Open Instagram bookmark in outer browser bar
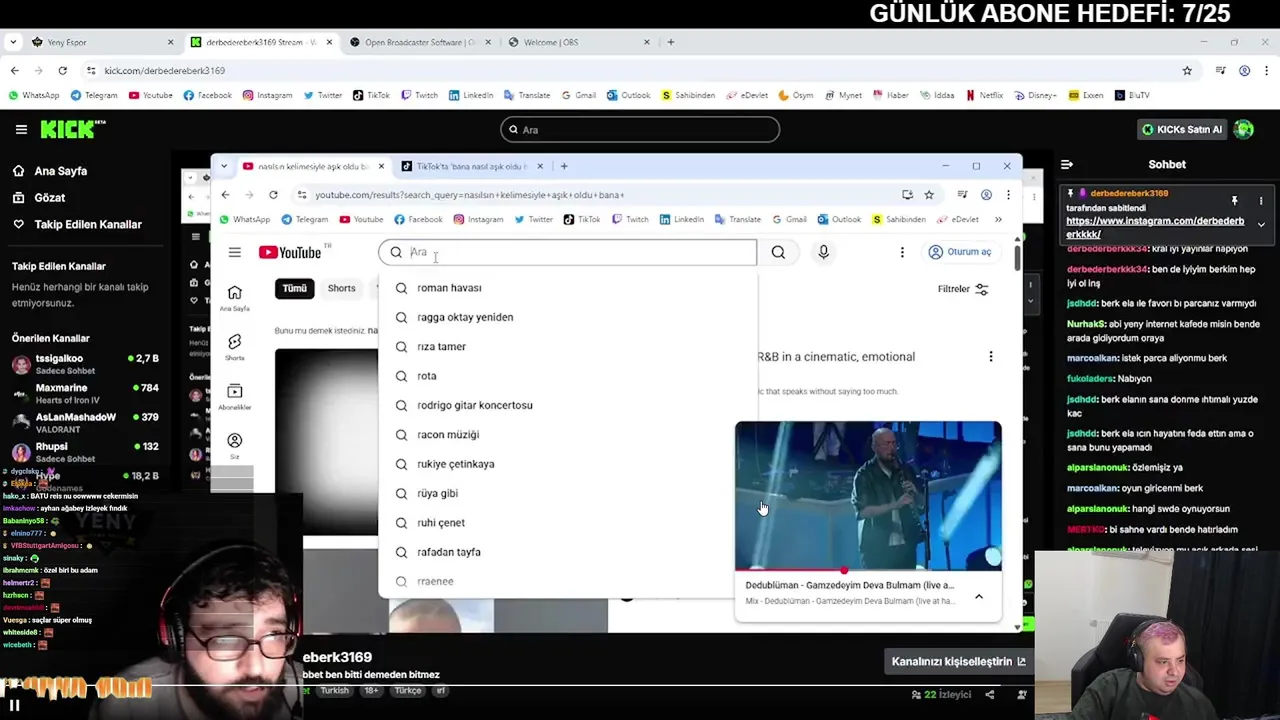Viewport: 1280px width, 720px height. point(267,95)
